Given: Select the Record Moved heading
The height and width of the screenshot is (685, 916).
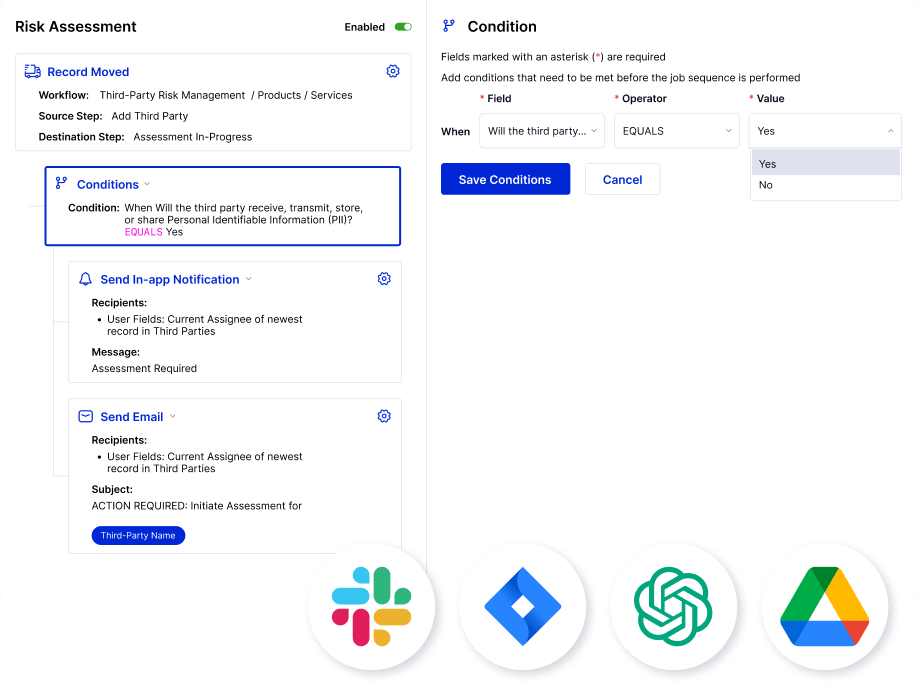Looking at the screenshot, I should coord(88,72).
